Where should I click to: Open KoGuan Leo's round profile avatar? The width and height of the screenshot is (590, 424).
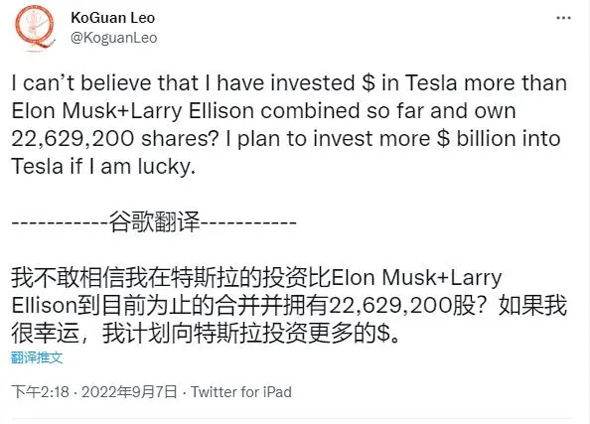35,27
